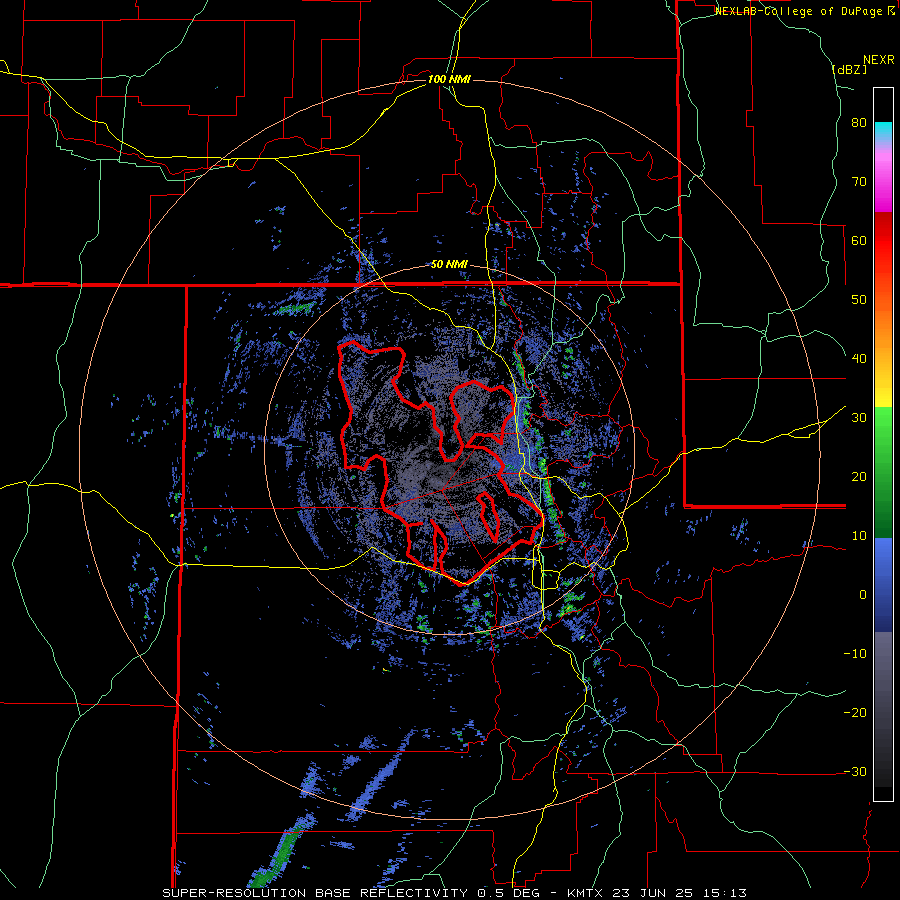Click the 80 value on the dBZ scale

(859, 123)
